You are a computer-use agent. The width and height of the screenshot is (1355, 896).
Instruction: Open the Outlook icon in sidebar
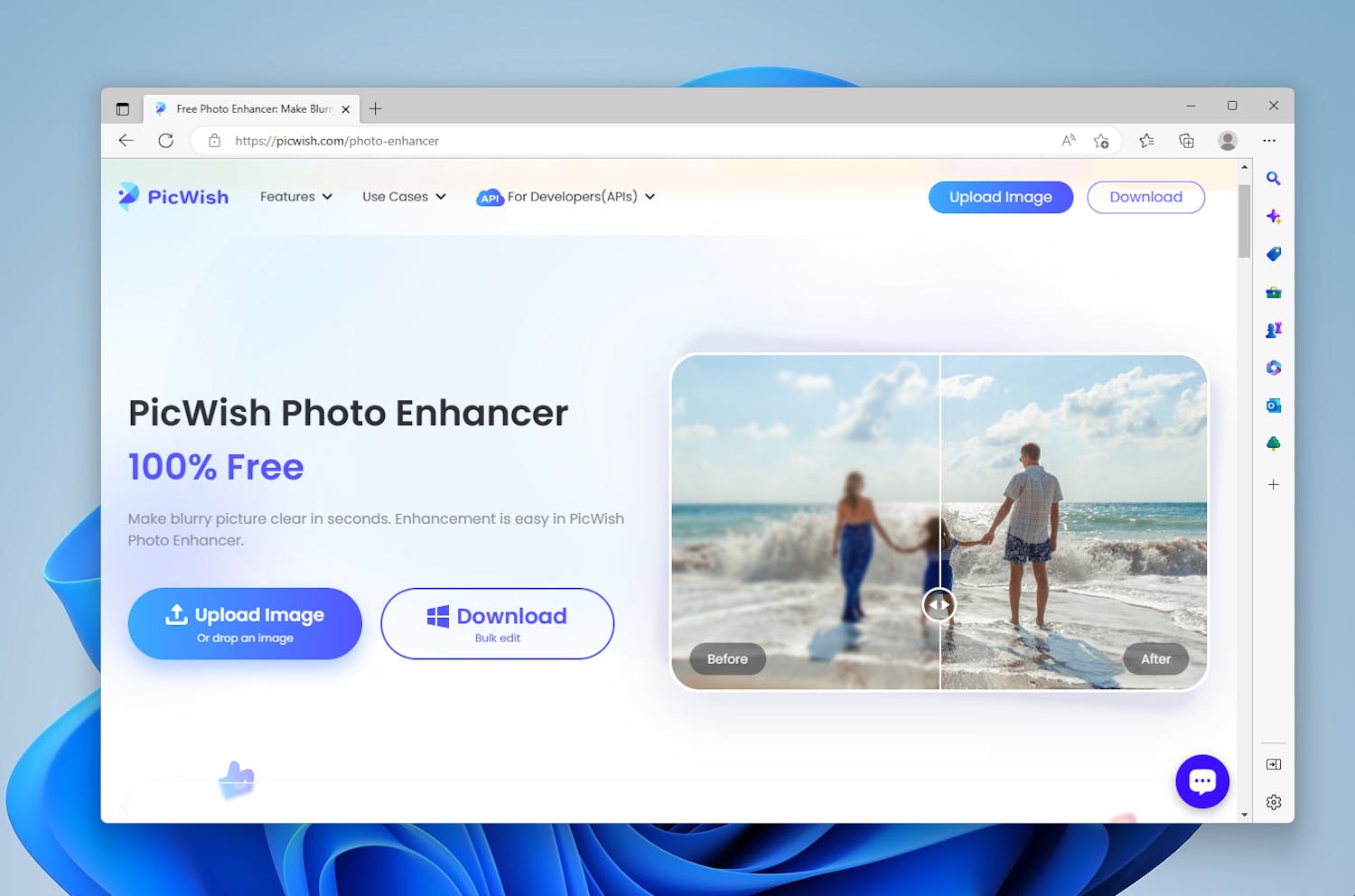click(1273, 406)
